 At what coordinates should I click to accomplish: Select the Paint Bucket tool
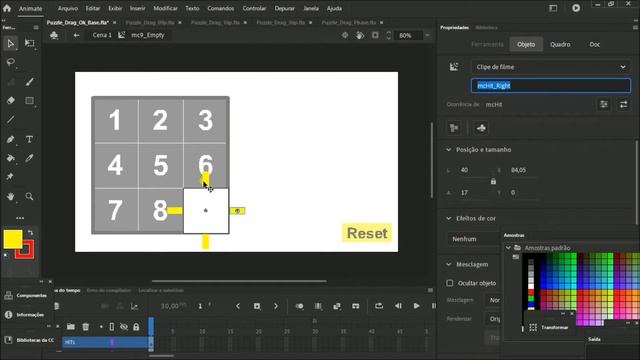(x=11, y=158)
